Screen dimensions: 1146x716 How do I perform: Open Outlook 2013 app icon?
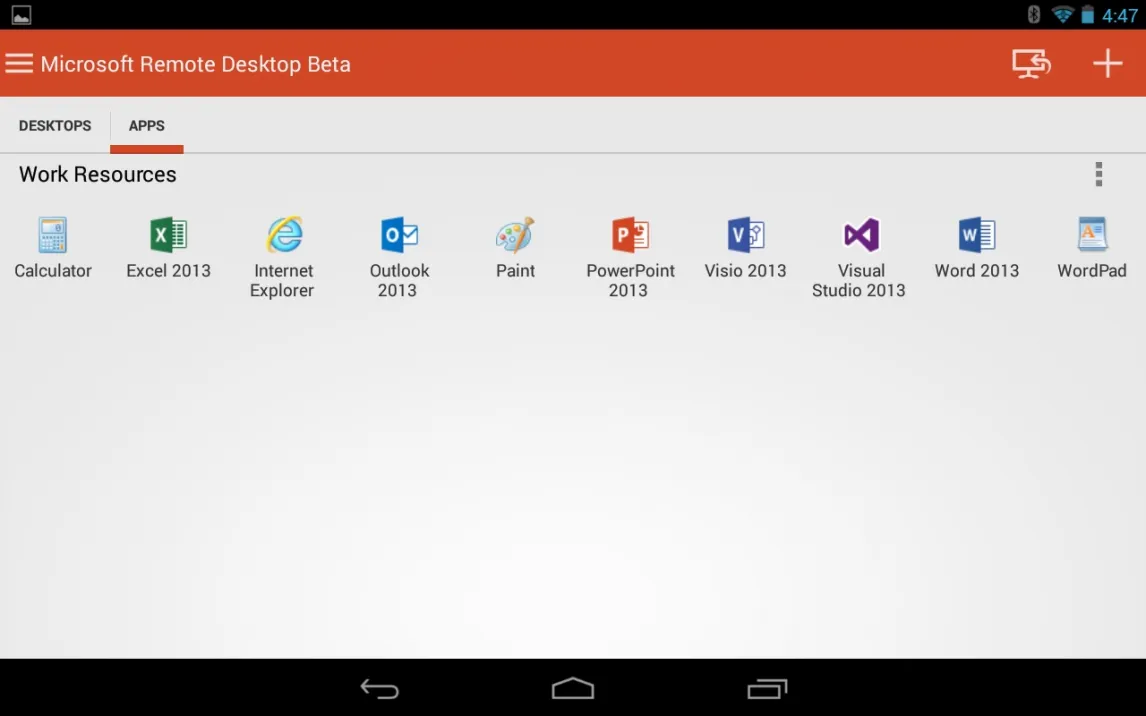click(399, 236)
